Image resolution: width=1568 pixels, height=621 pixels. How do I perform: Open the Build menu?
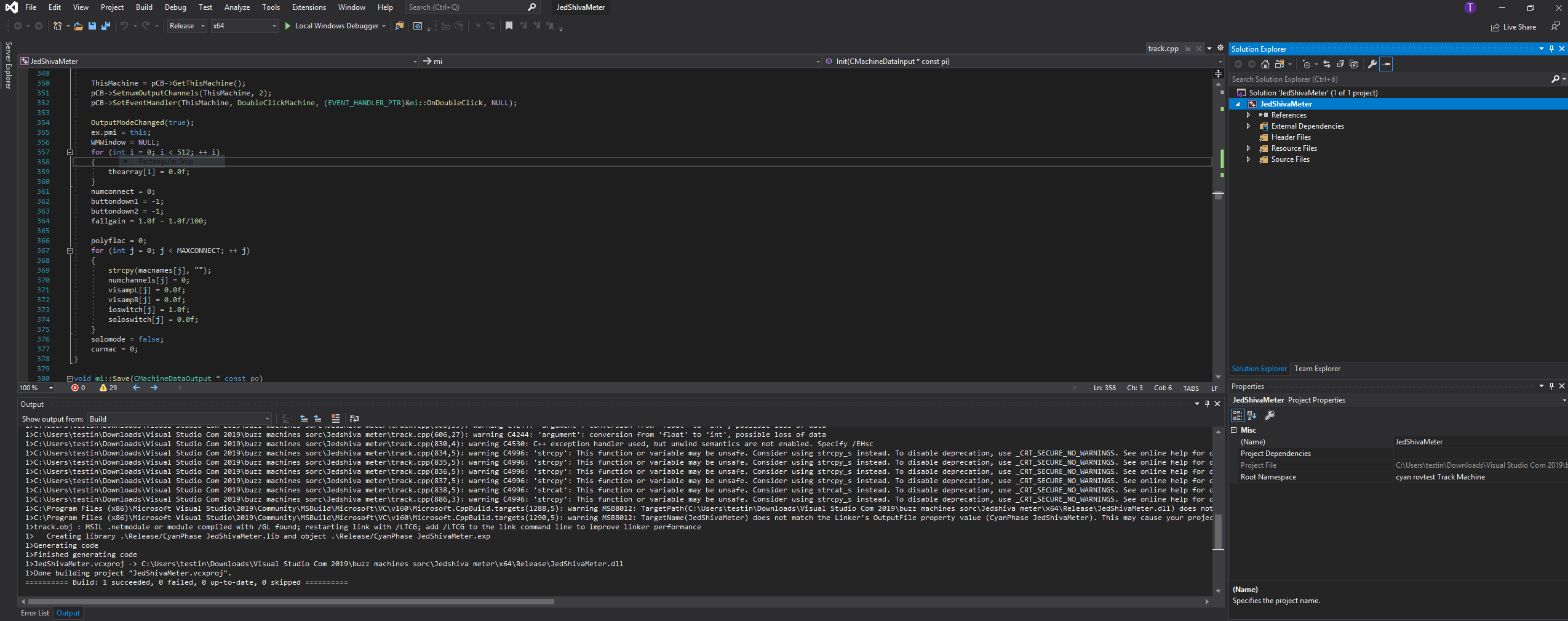tap(144, 7)
